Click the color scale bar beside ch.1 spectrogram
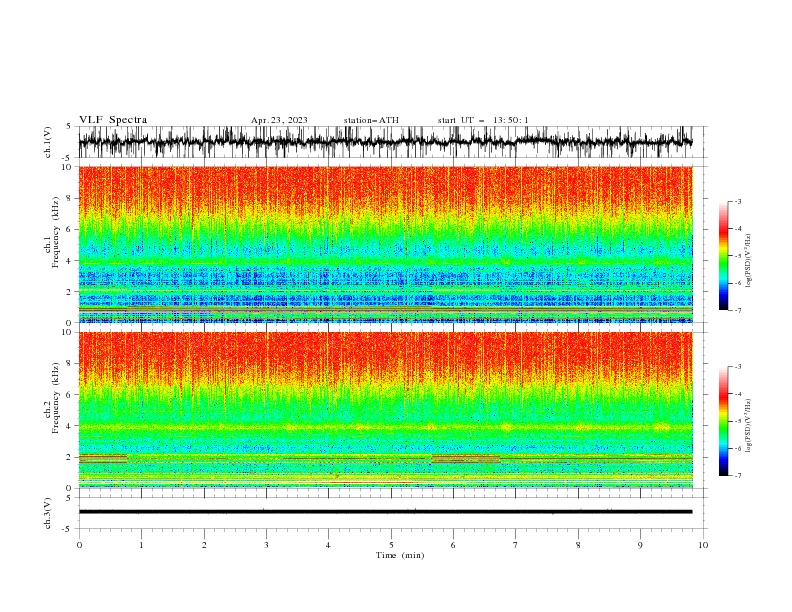The width and height of the screenshot is (792, 612). (724, 256)
